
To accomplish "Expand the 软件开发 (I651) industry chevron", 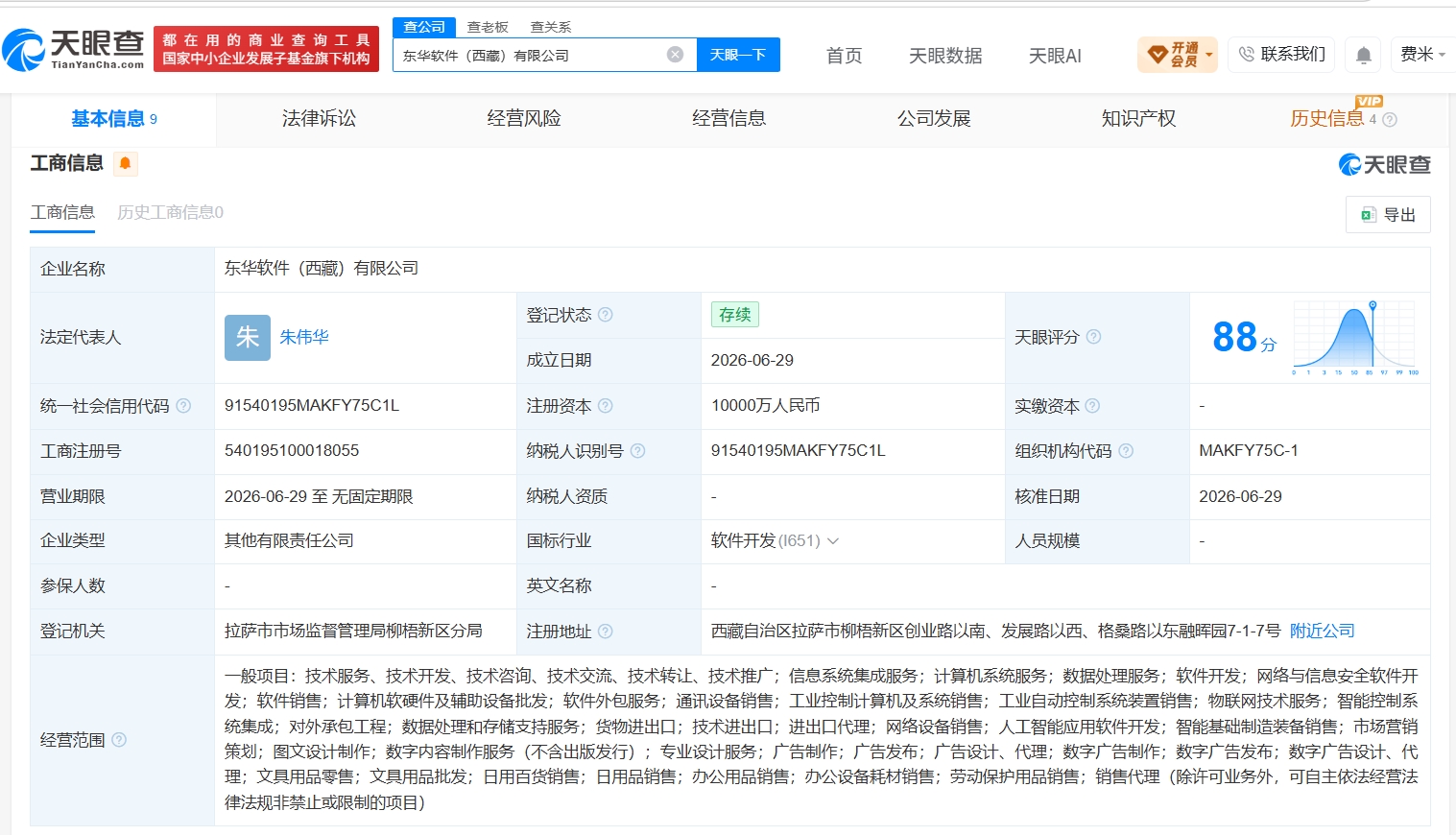I will (833, 541).
